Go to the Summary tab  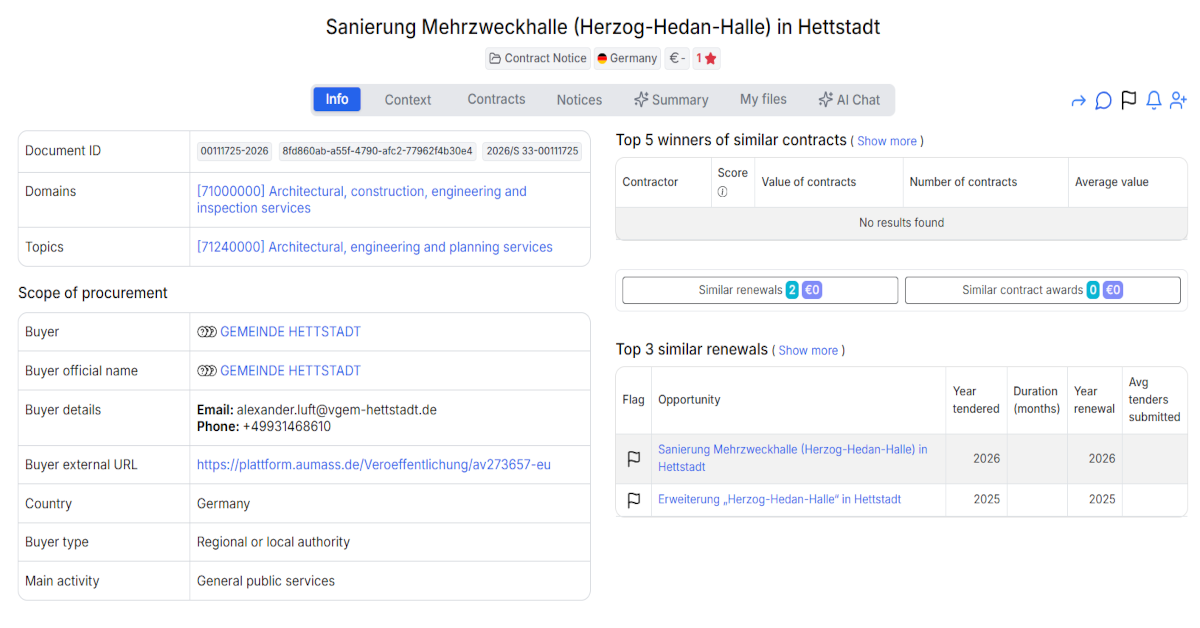coord(671,100)
